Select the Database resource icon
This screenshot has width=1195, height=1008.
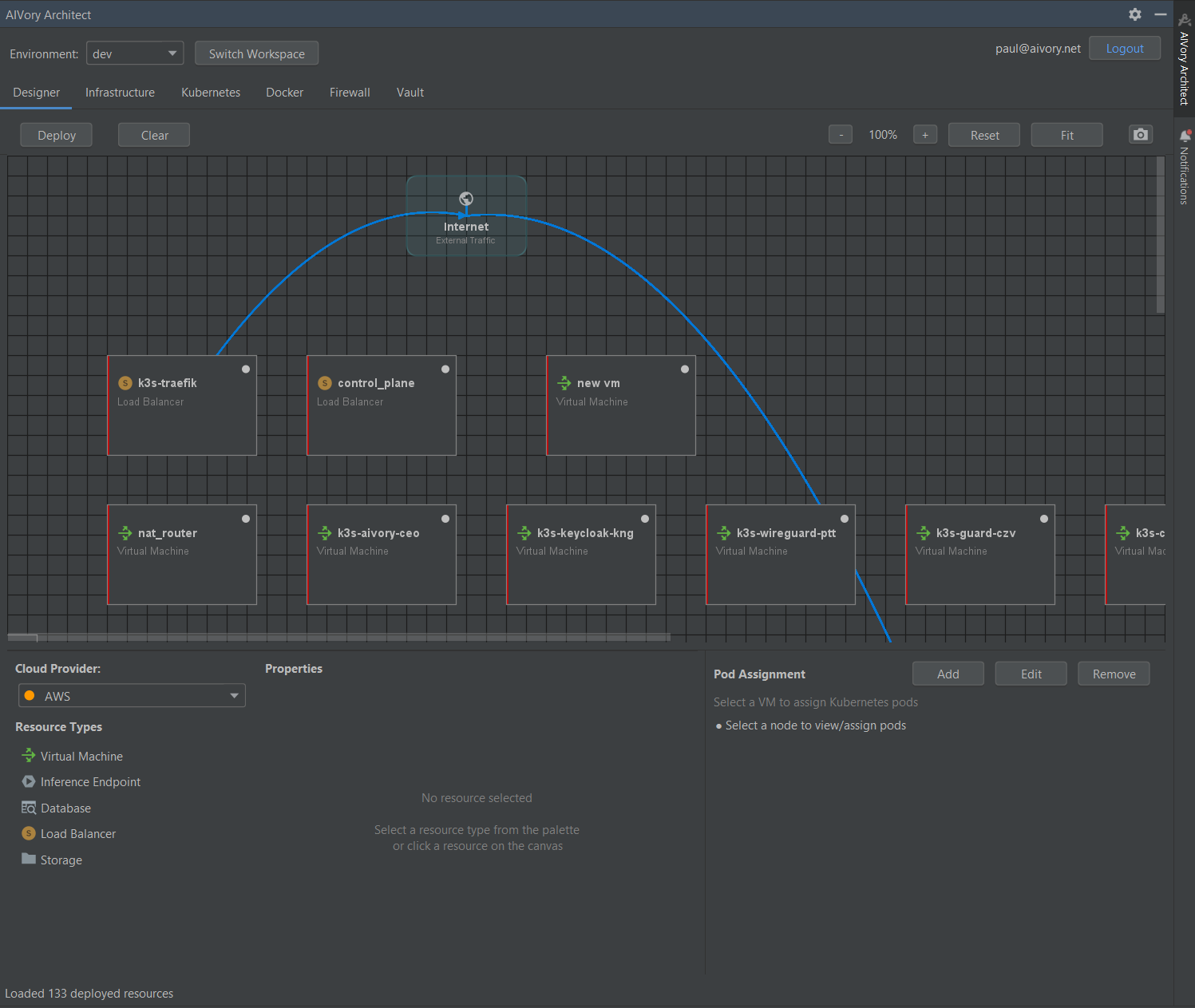pyautogui.click(x=29, y=808)
